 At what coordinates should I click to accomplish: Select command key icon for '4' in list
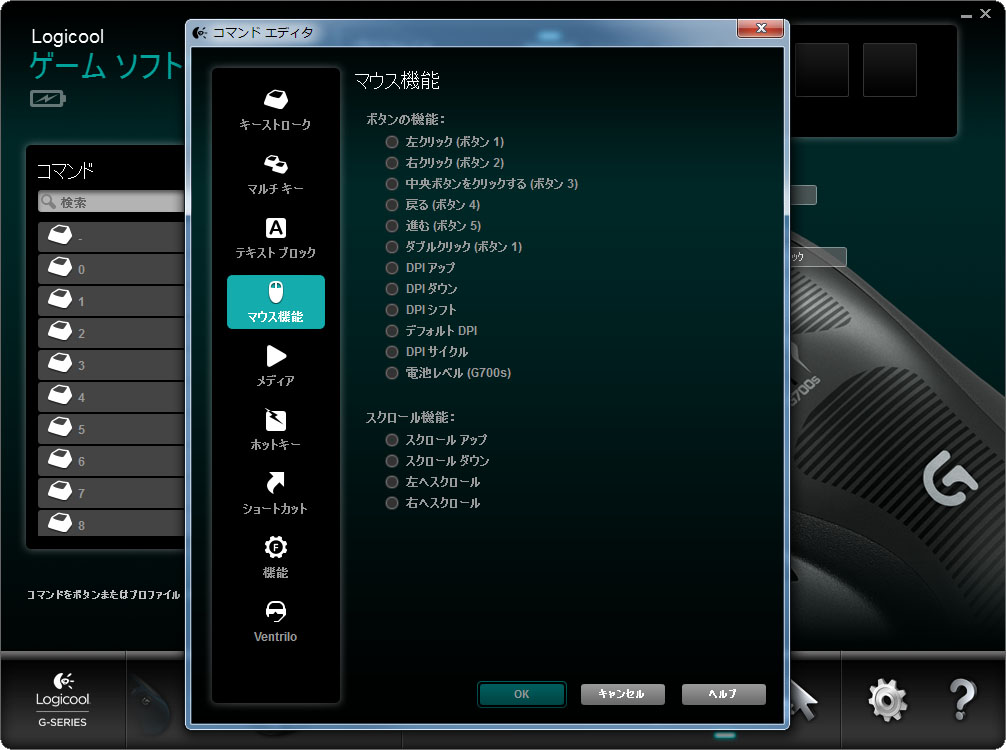click(60, 395)
